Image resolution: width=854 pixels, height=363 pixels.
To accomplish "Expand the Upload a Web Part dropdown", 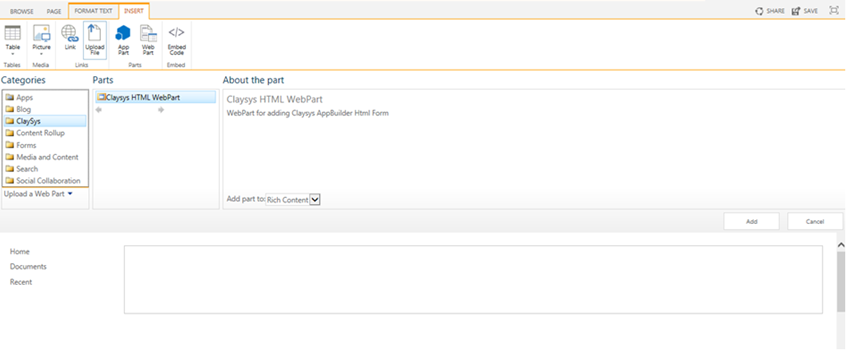I will point(38,194).
